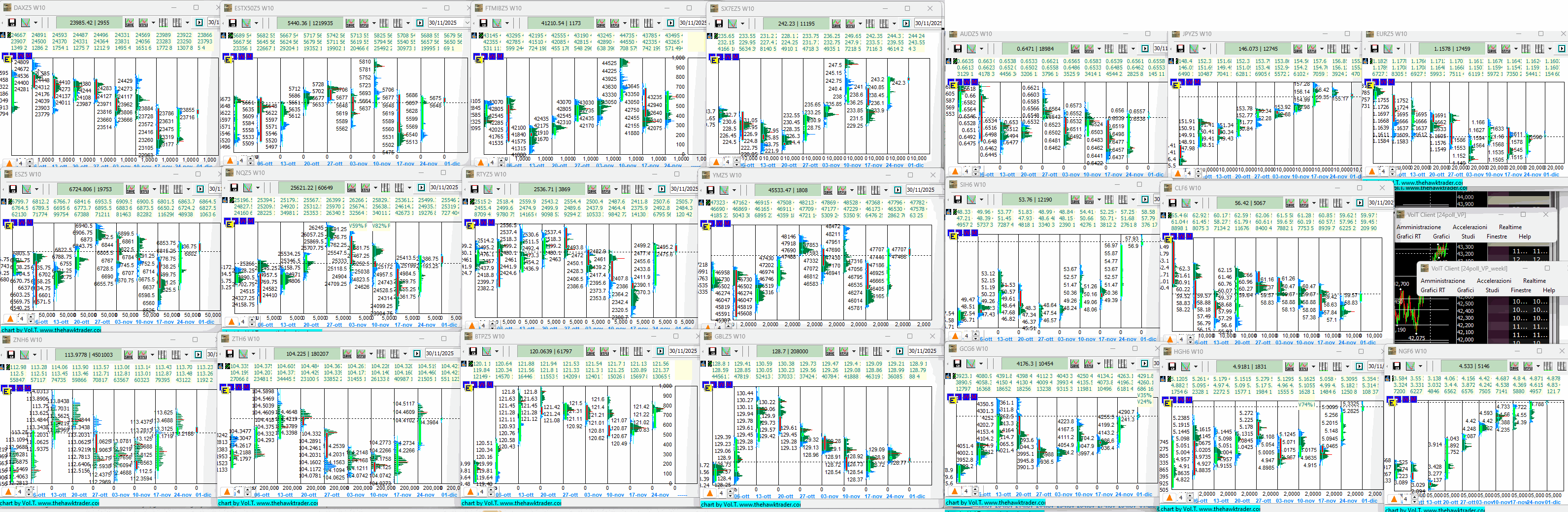Open the STYLE chart icon in FTMIBZ5 toolbar
The width and height of the screenshot is (1568, 512).
tap(614, 23)
